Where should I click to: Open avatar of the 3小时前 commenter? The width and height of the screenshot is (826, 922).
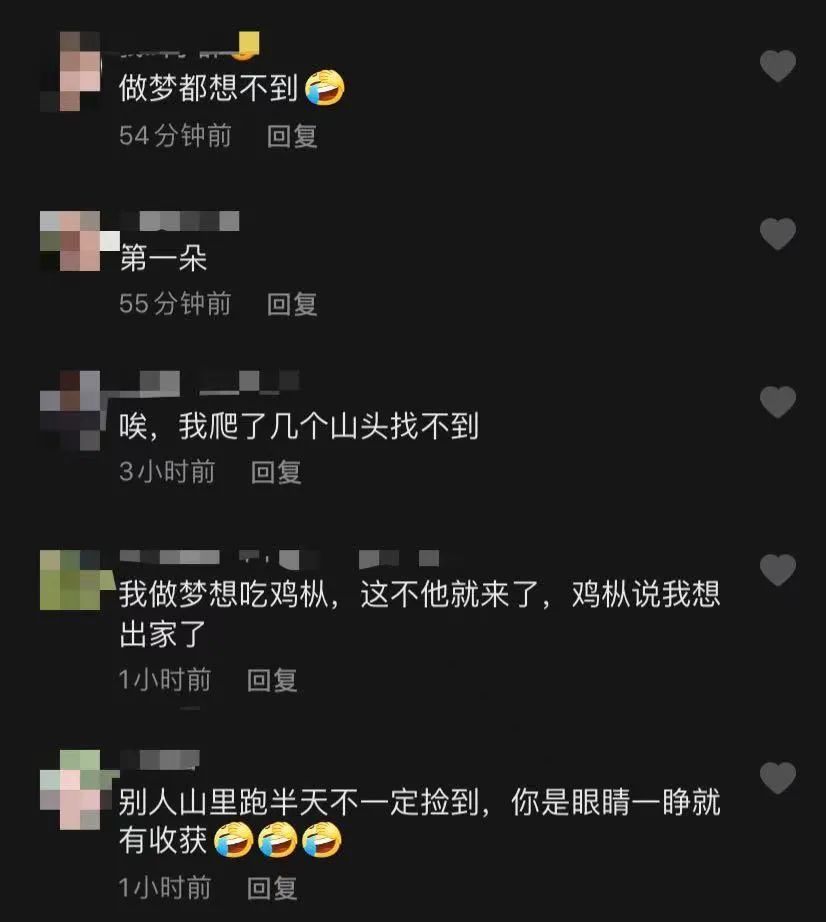point(71,410)
